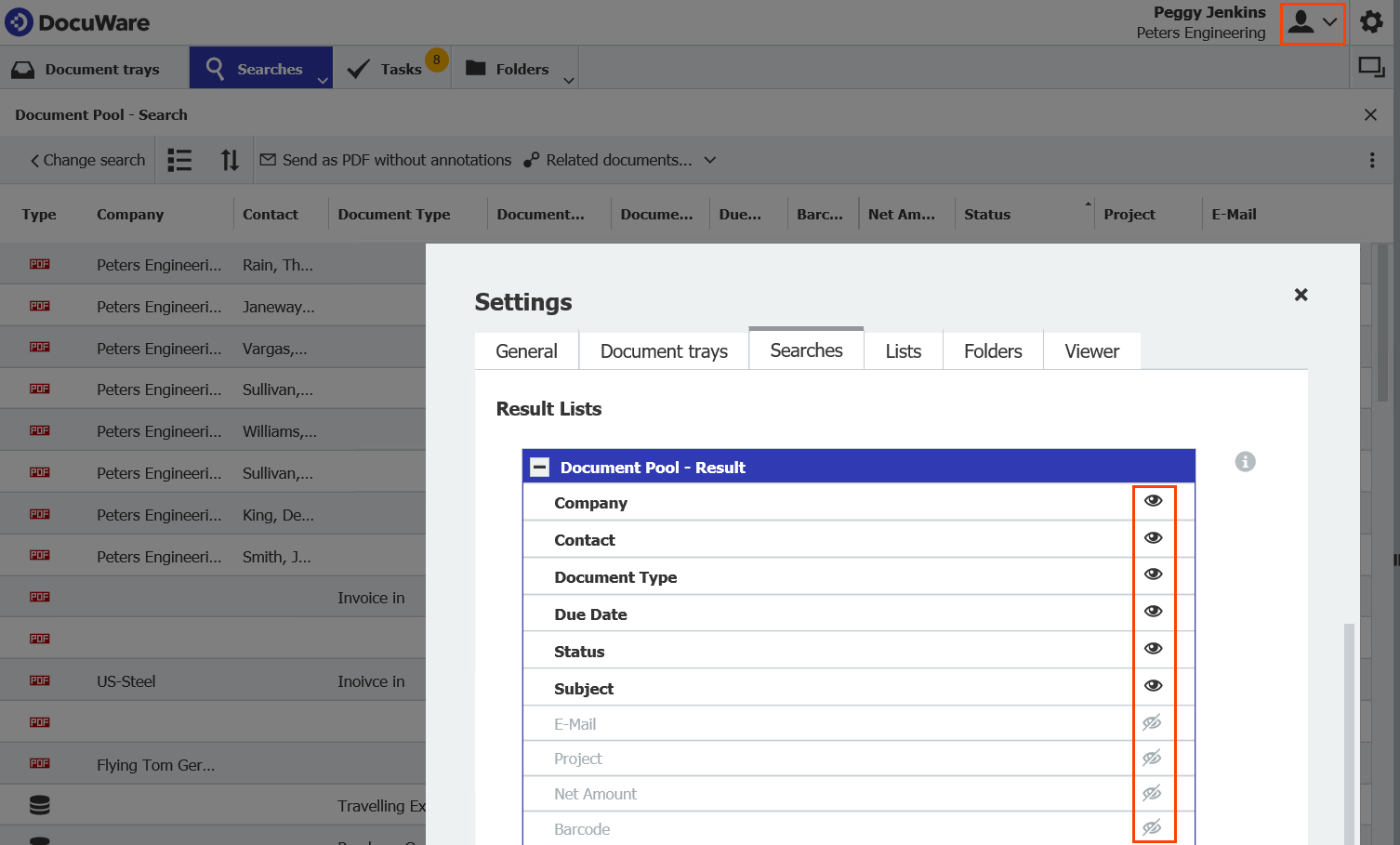Open the three-dot more options menu
The height and width of the screenshot is (845, 1400).
coord(1371,160)
